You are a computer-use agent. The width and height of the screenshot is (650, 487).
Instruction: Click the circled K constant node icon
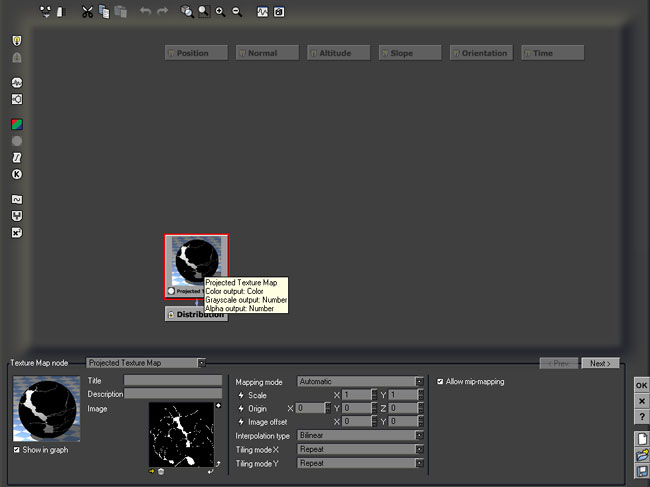[x=17, y=174]
